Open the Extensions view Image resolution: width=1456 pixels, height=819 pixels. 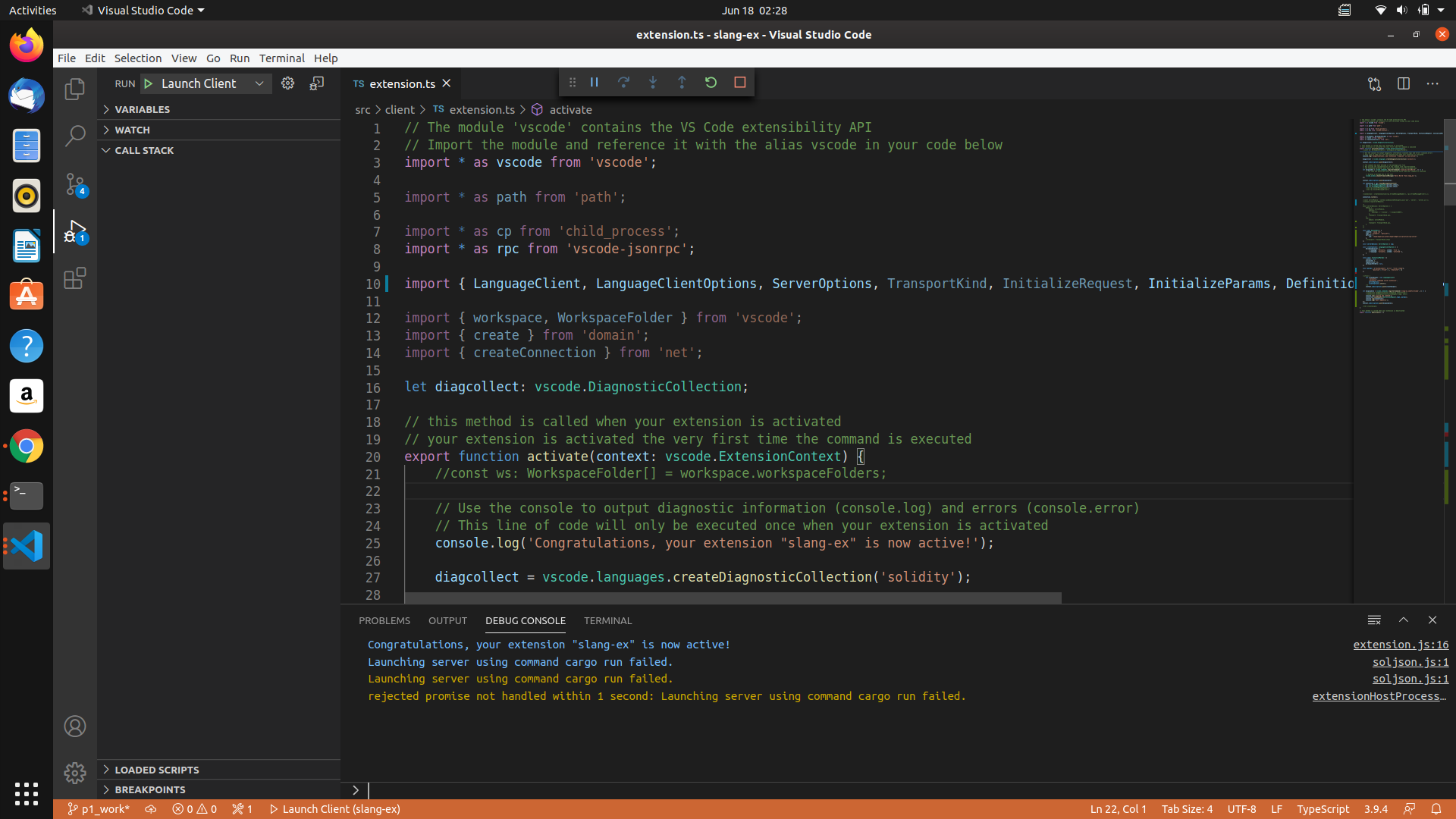coord(74,278)
